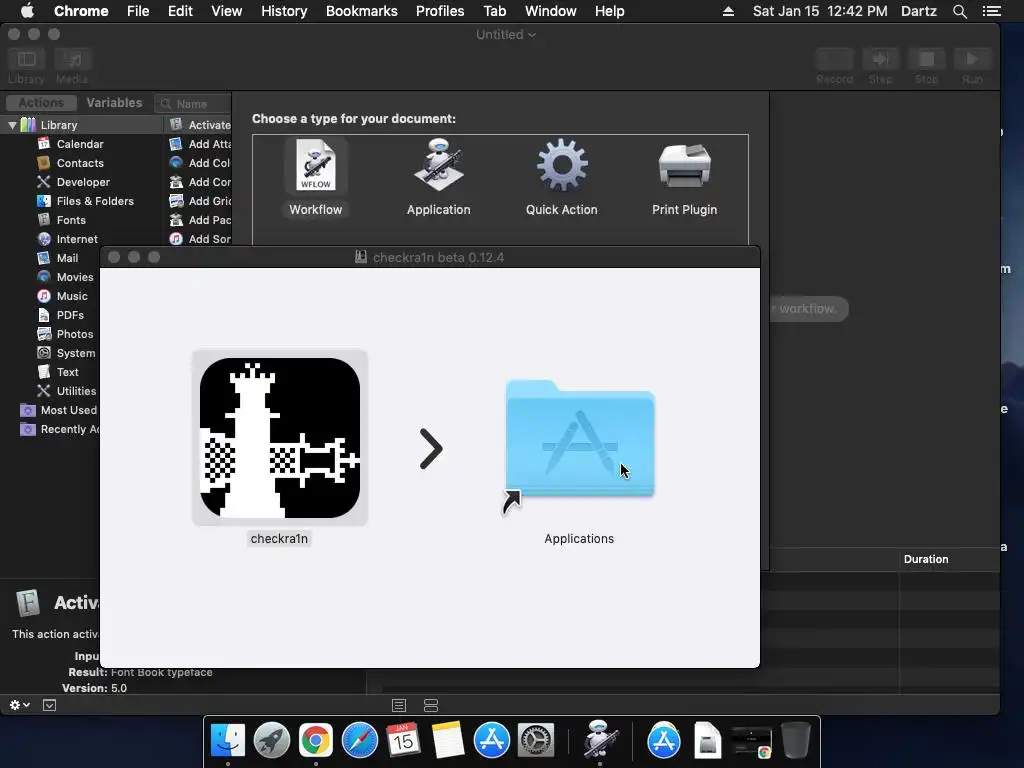
Task: Show the log list view button
Action: click(x=399, y=705)
